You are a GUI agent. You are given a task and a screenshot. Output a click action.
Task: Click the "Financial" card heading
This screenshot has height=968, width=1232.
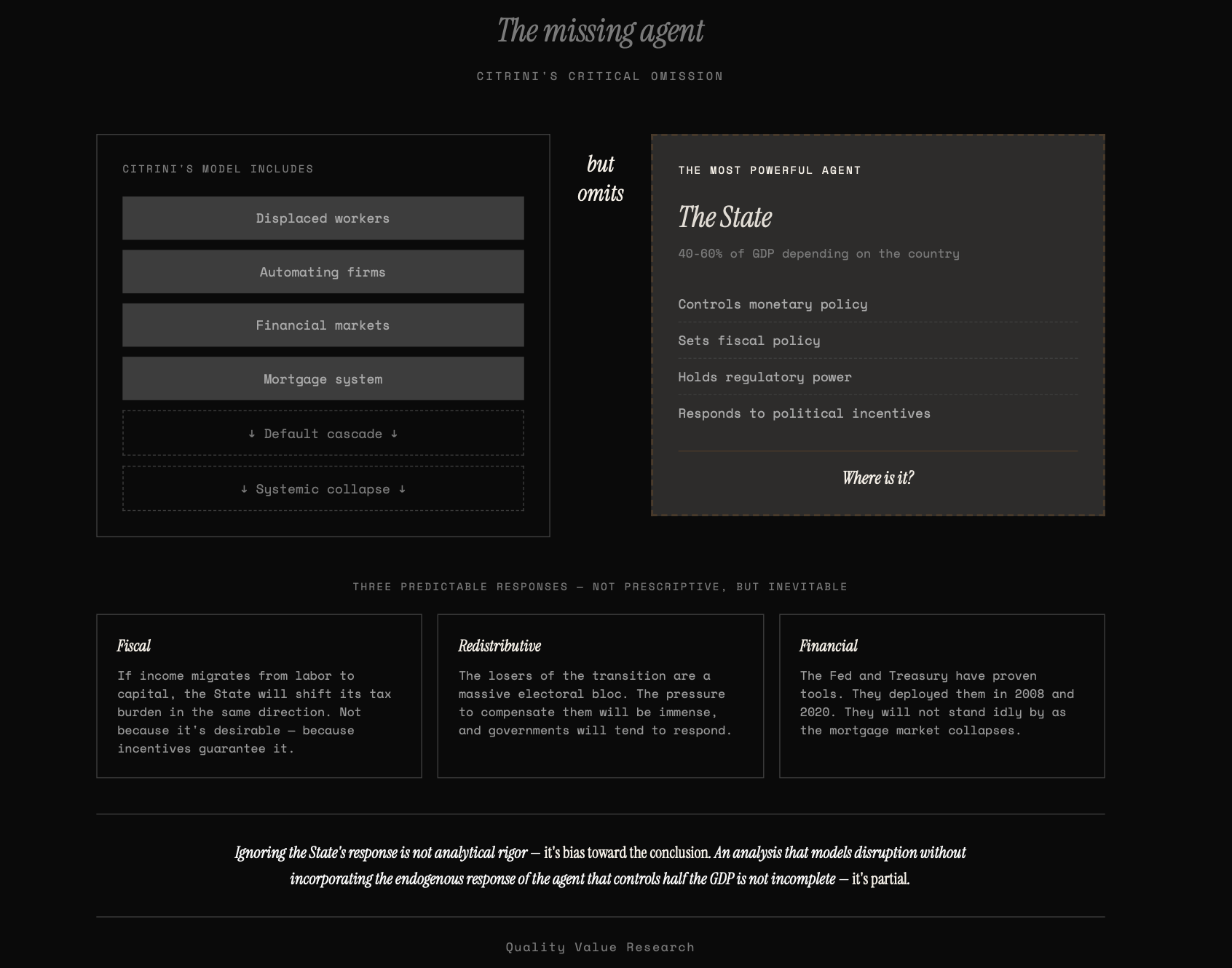[x=829, y=646]
